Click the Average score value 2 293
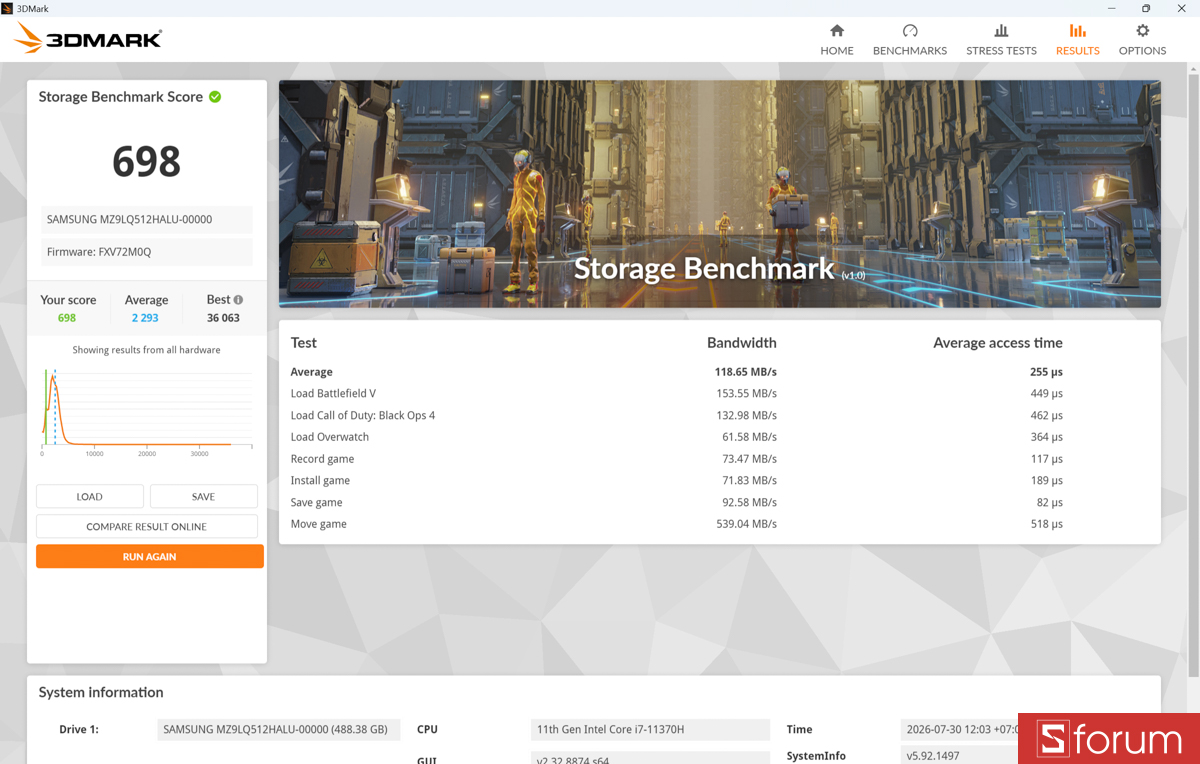The width and height of the screenshot is (1200, 764). 145,318
